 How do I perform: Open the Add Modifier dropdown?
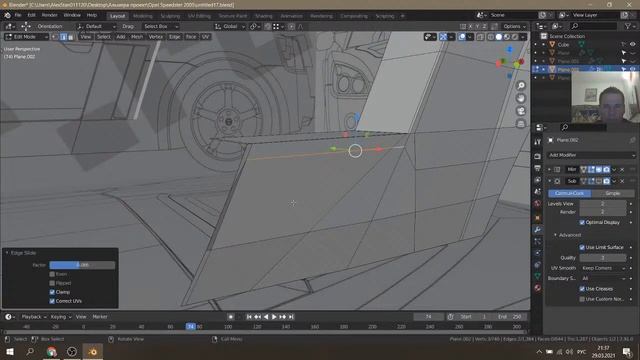click(591, 155)
